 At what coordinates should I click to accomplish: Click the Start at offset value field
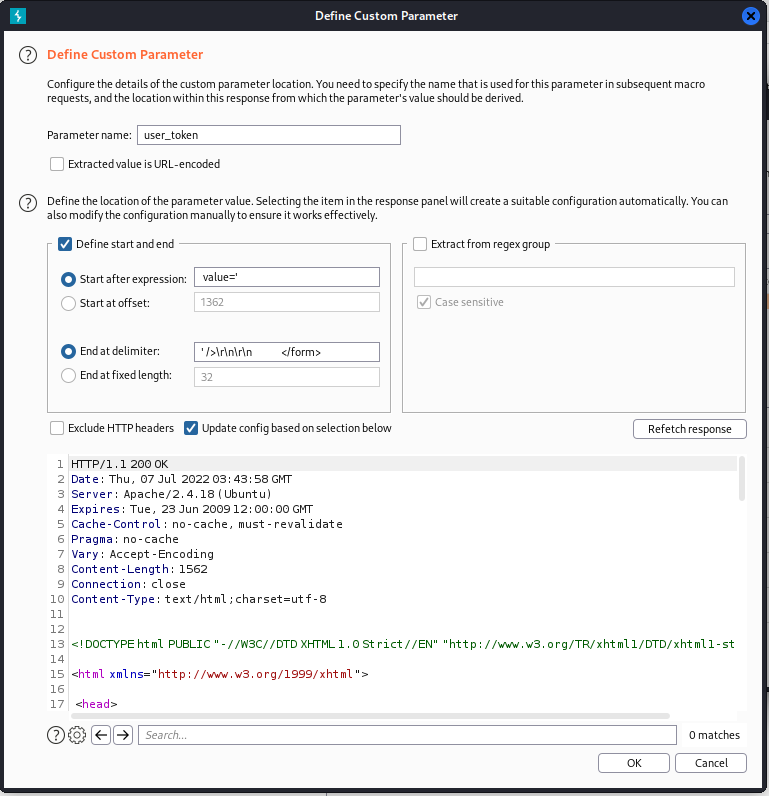(x=287, y=302)
